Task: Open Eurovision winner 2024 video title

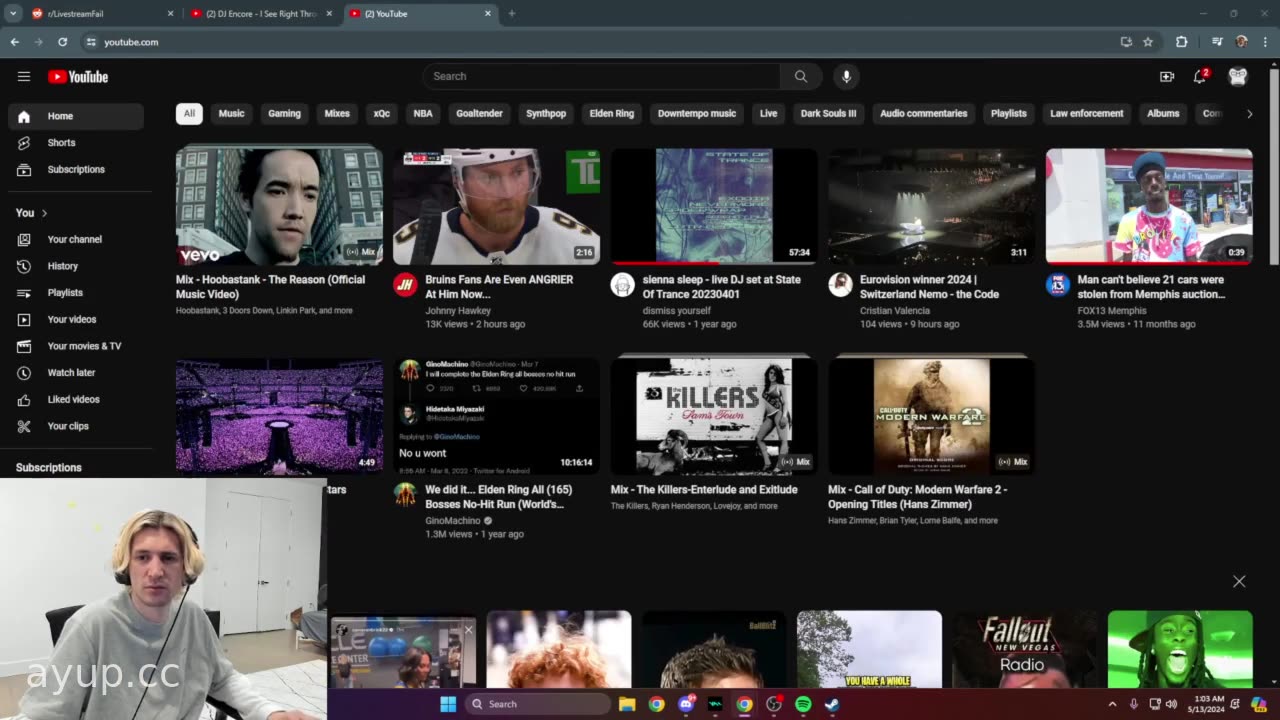Action: pos(929,287)
